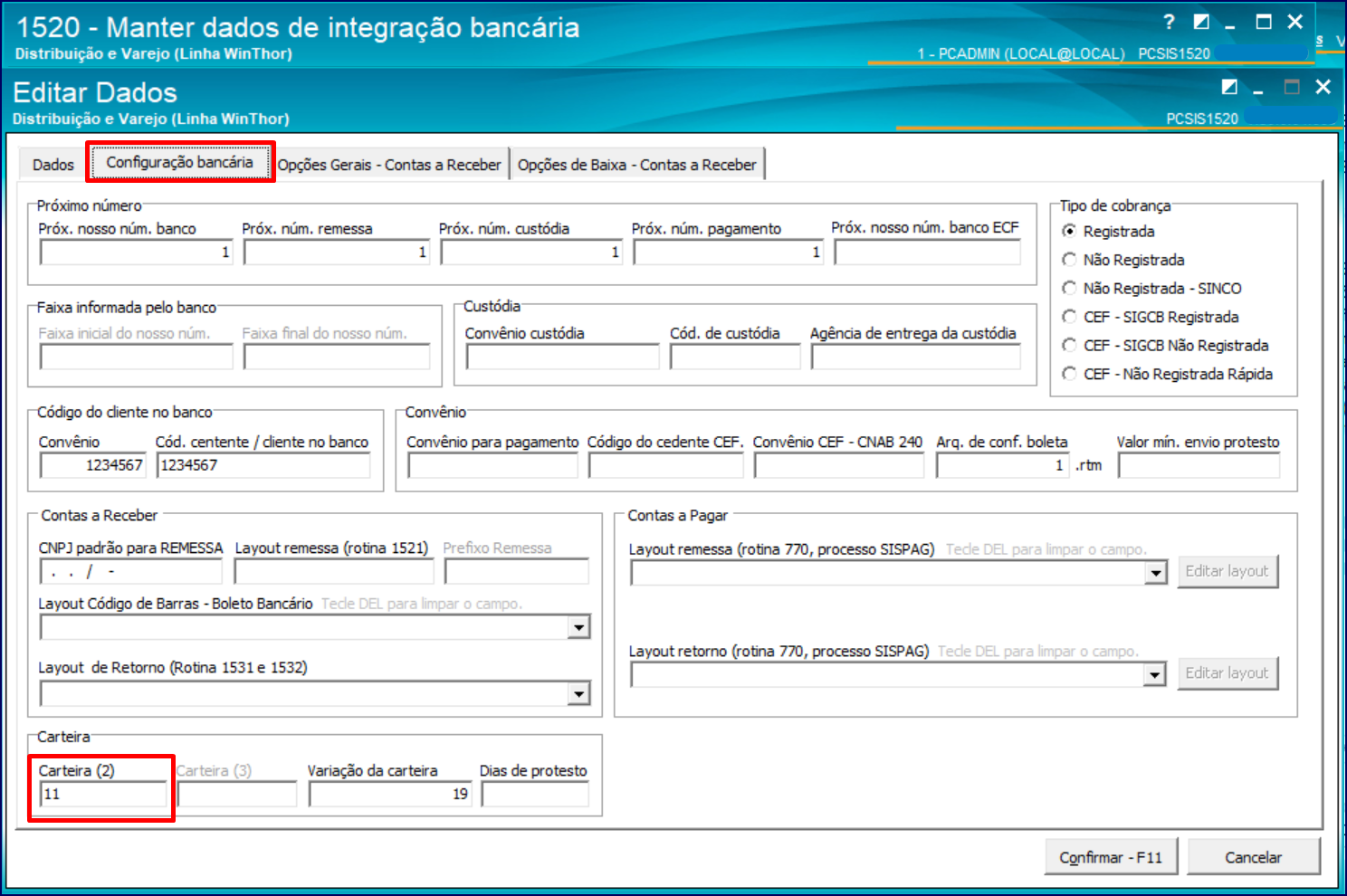
Task: Expand Layout Código de Barras dropdown
Action: 579,627
